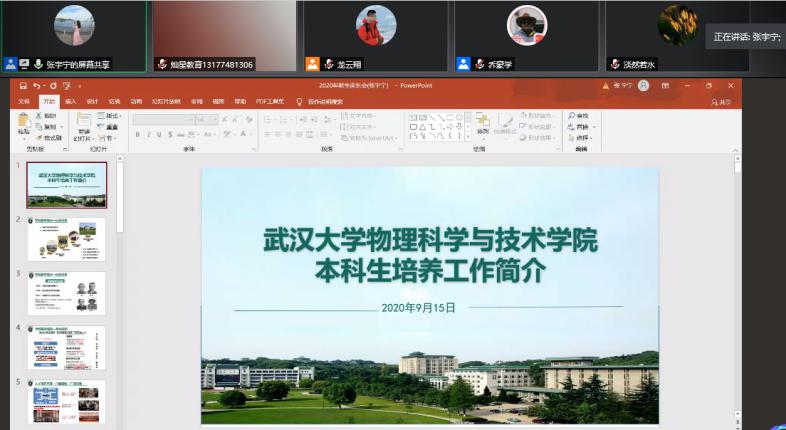Select slide 3 thumbnail in slide panel
Screen dimensions: 786x430
pos(66,292)
